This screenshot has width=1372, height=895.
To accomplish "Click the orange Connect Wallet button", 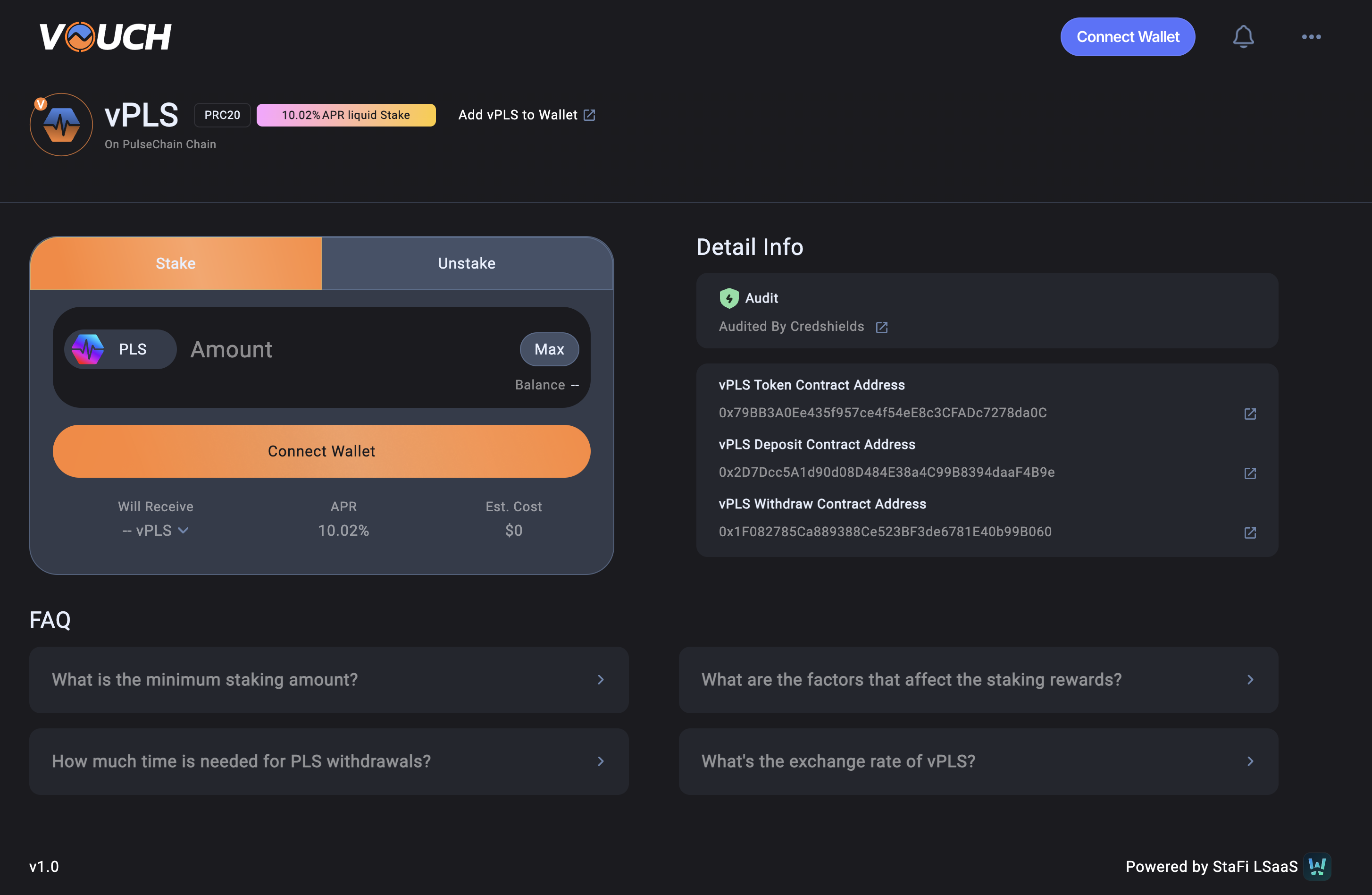I will tap(322, 451).
